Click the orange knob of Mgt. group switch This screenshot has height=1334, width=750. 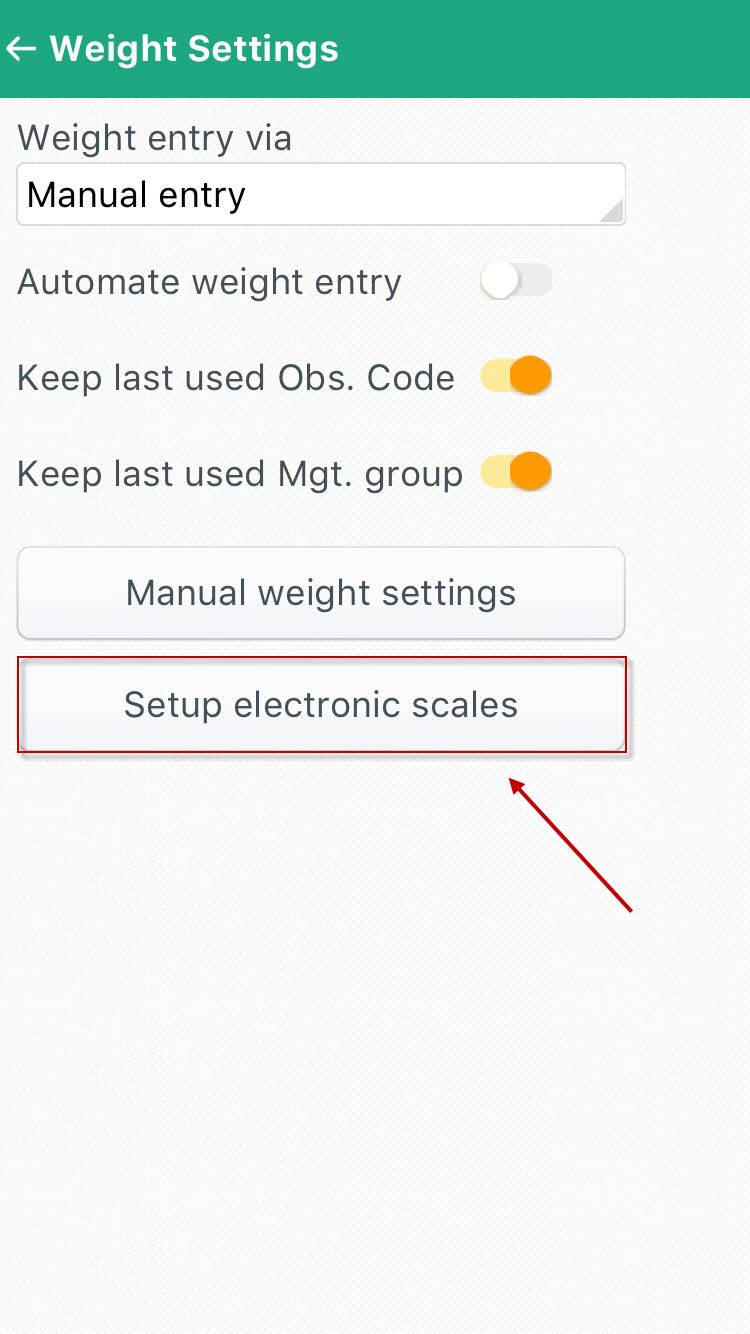[532, 472]
